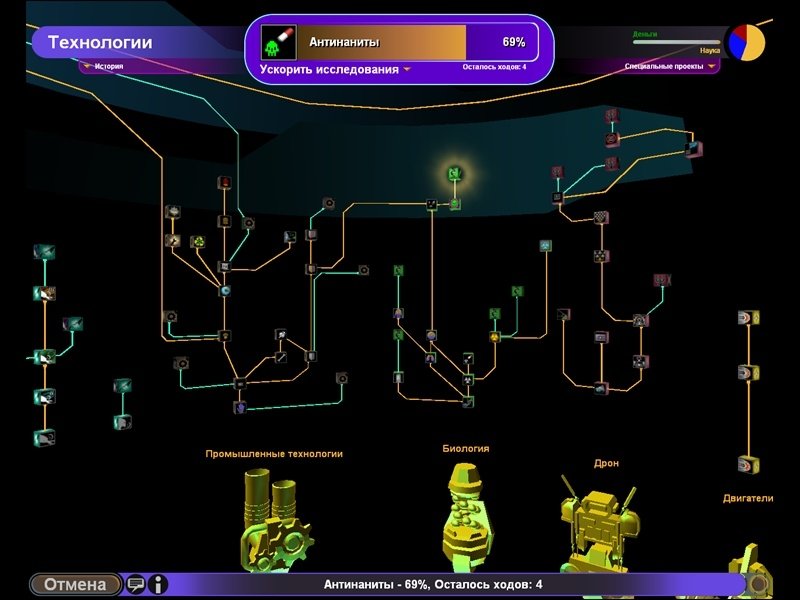Select the glowing highlighted tech node
Viewport: 800px width, 600px height.
pos(453,175)
